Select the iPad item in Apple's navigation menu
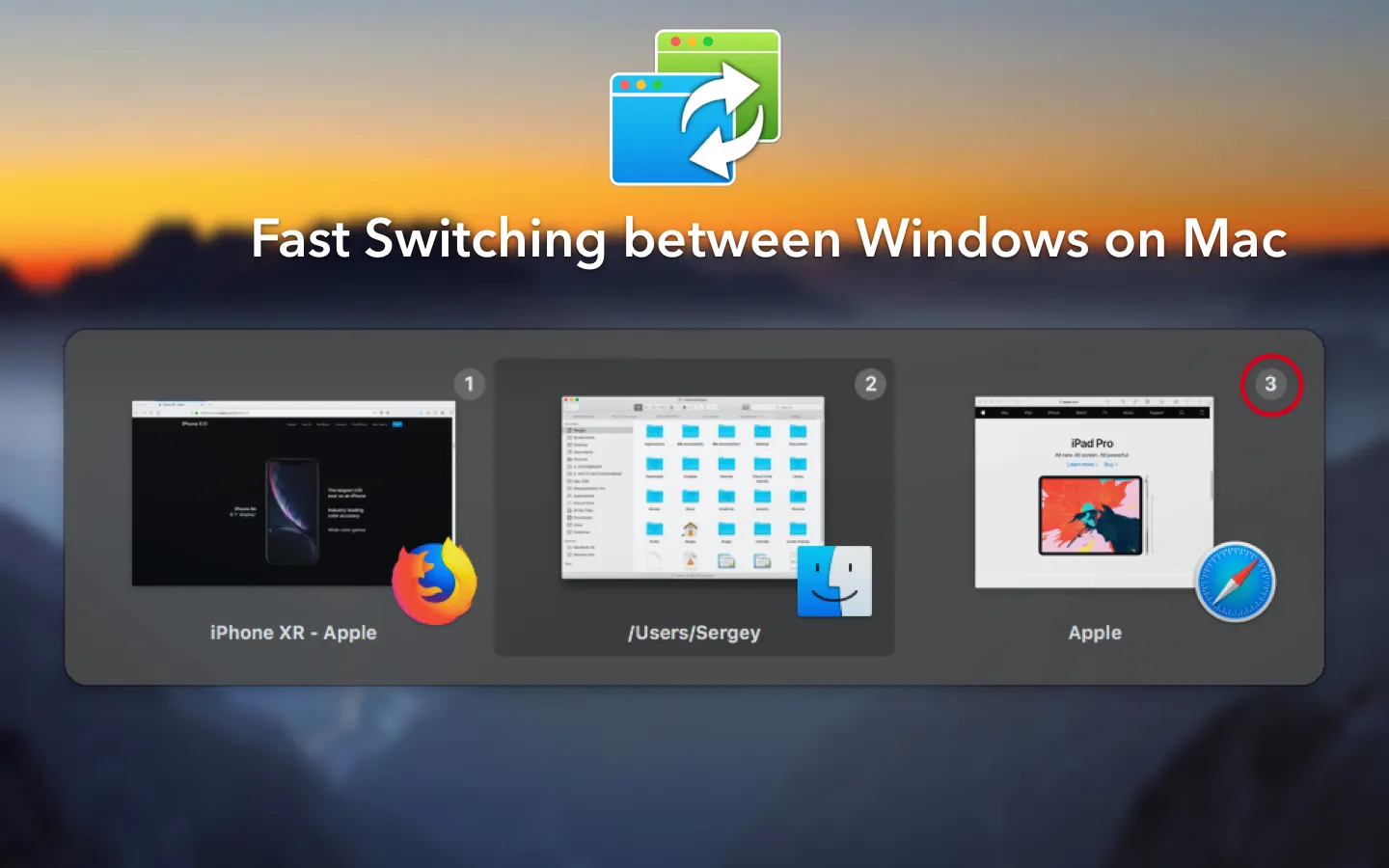Screen dimensions: 1389x868 click(x=1028, y=413)
